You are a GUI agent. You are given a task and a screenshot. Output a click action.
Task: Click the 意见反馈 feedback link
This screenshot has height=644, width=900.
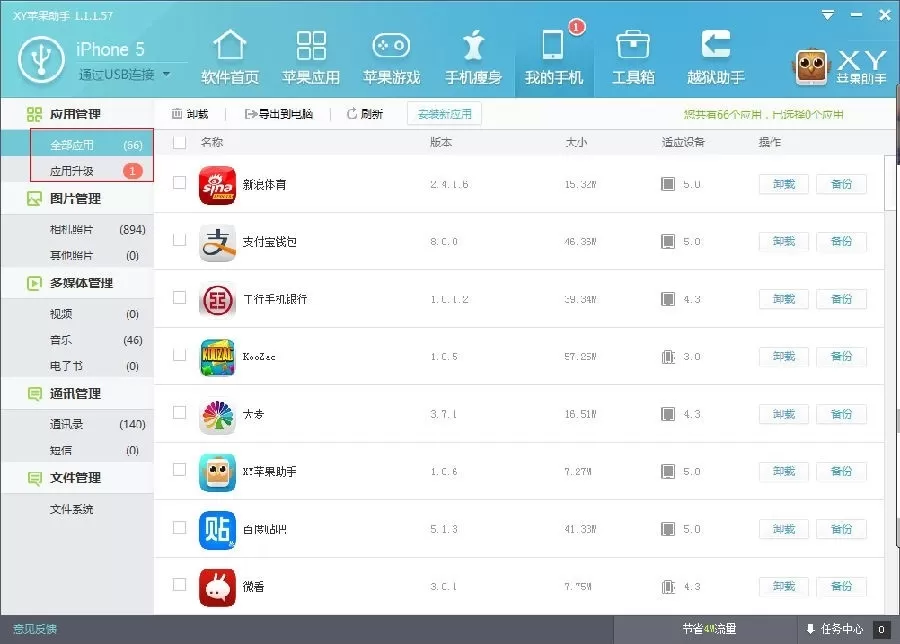tap(34, 629)
